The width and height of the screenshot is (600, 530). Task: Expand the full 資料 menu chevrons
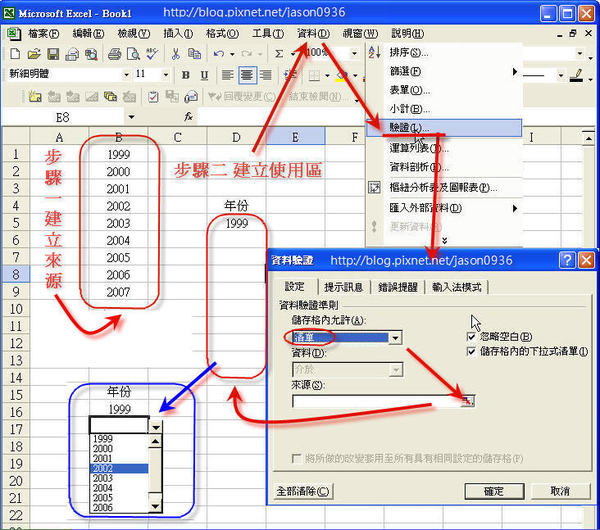[x=444, y=240]
